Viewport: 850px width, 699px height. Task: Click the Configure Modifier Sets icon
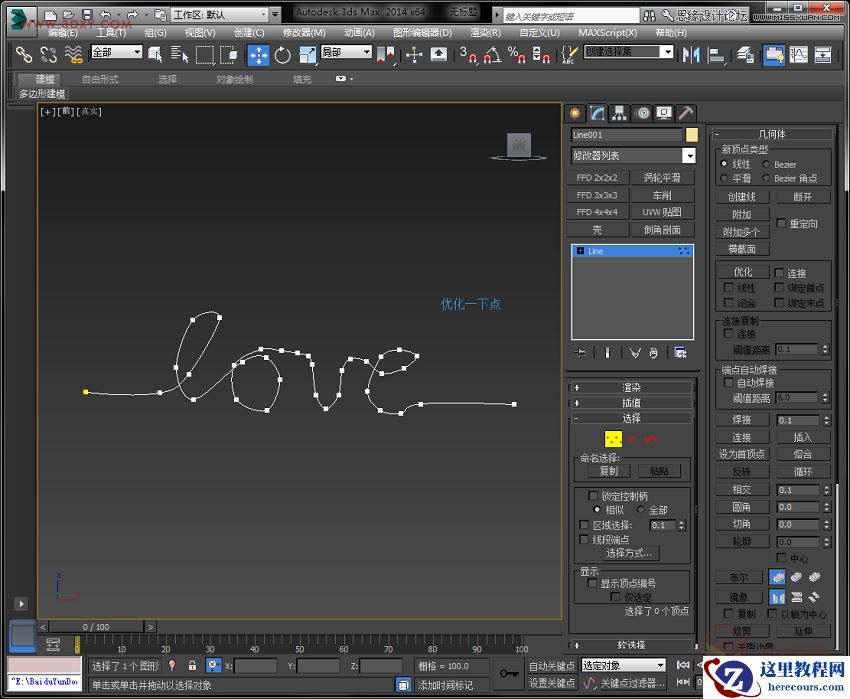(x=680, y=352)
